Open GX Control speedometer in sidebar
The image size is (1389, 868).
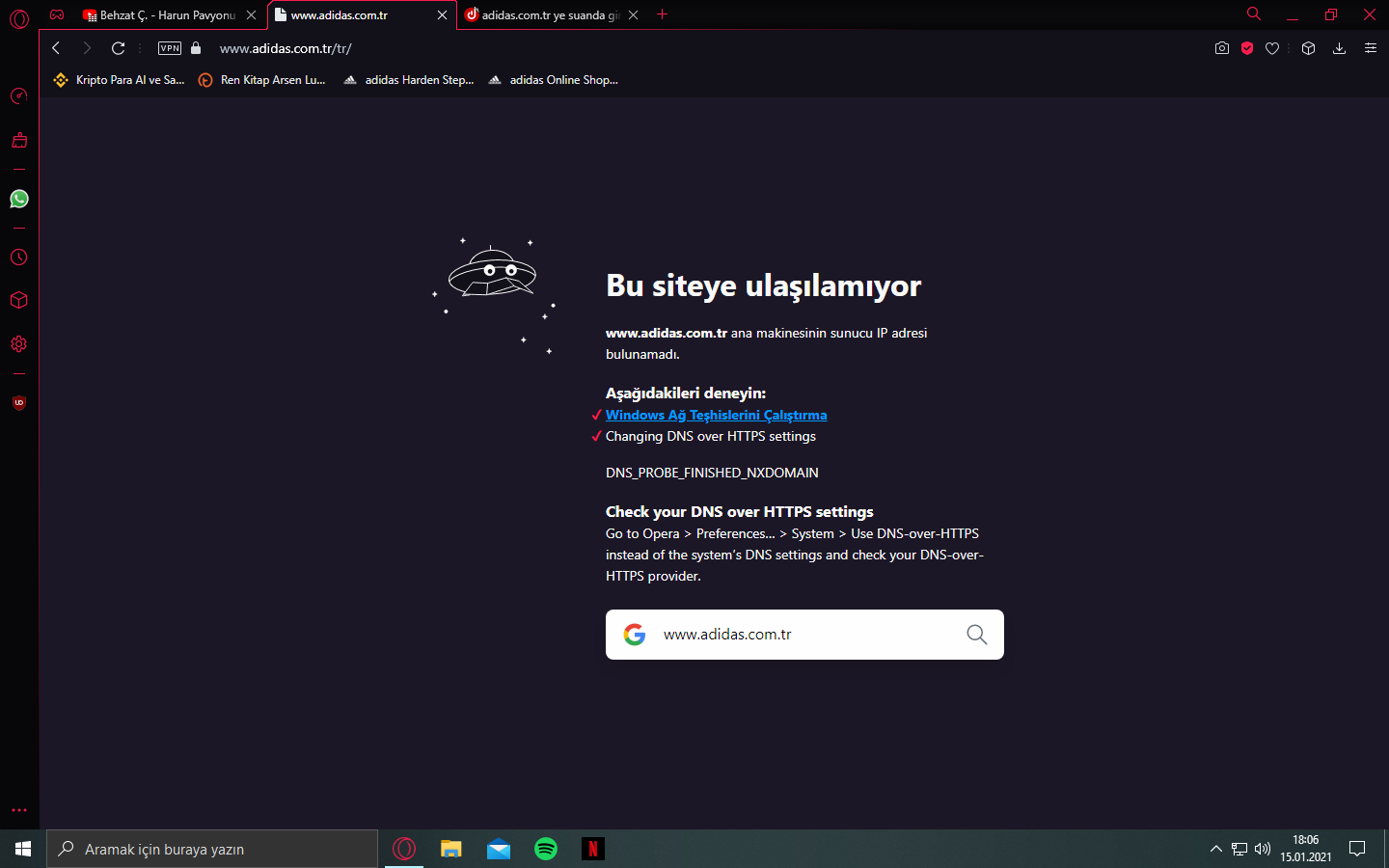point(19,95)
